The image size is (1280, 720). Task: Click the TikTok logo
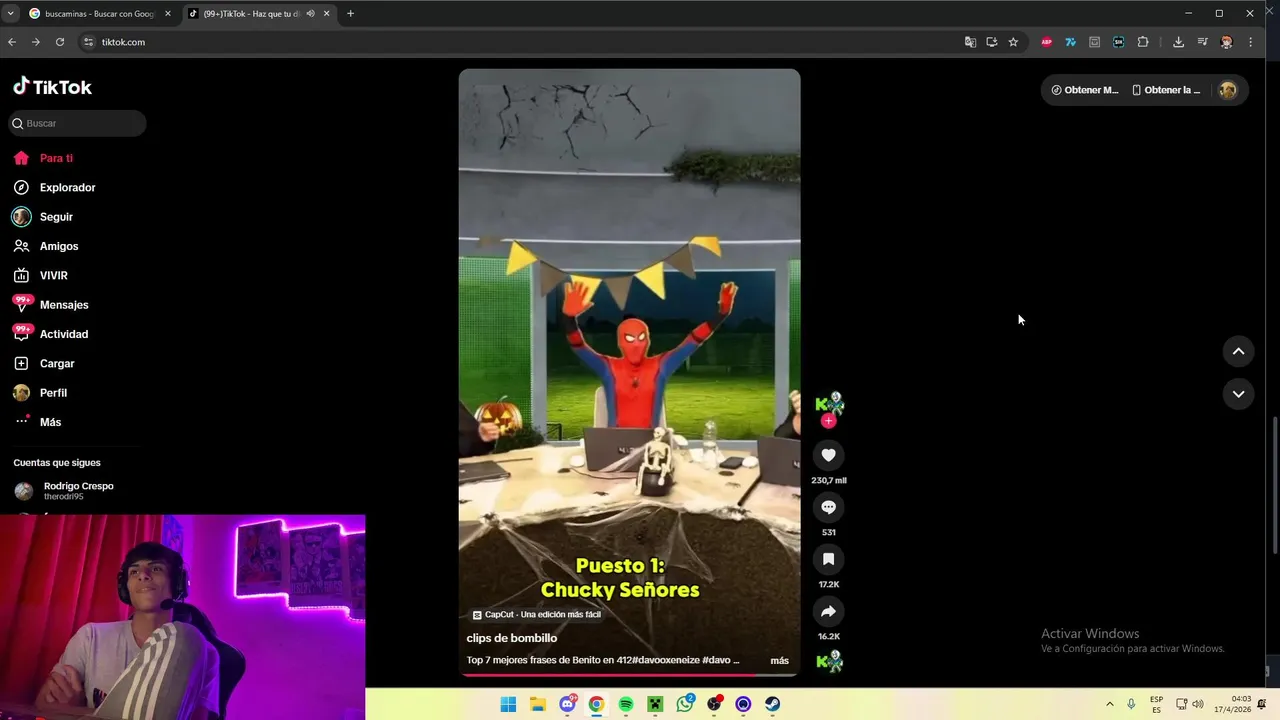point(52,87)
